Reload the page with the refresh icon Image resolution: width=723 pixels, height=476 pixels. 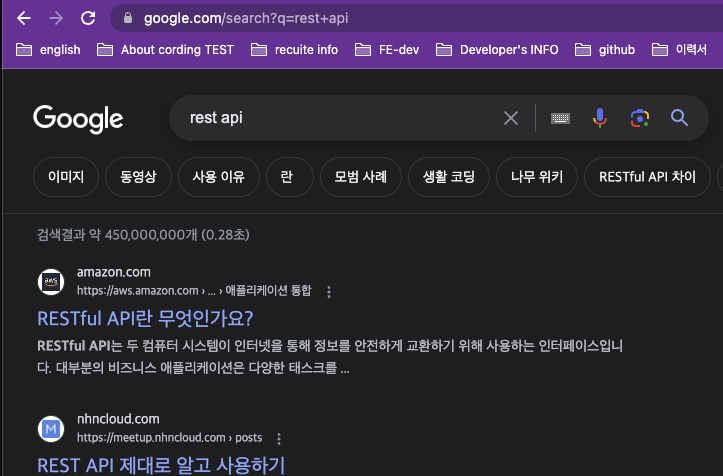pos(88,18)
